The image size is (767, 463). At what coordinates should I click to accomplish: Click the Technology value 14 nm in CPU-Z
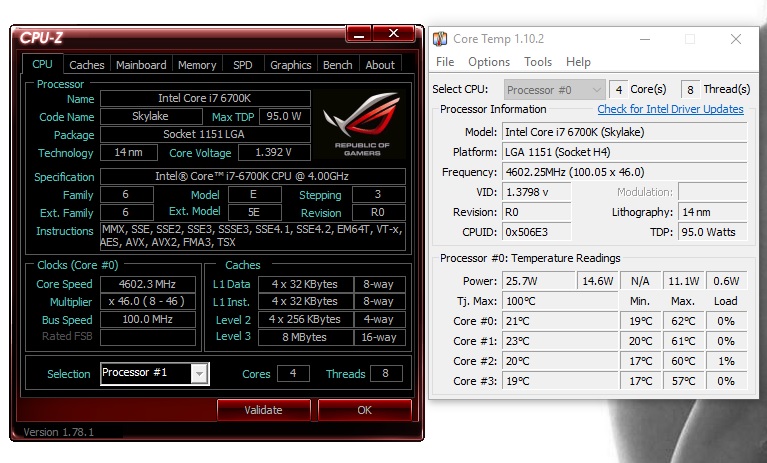[x=129, y=153]
